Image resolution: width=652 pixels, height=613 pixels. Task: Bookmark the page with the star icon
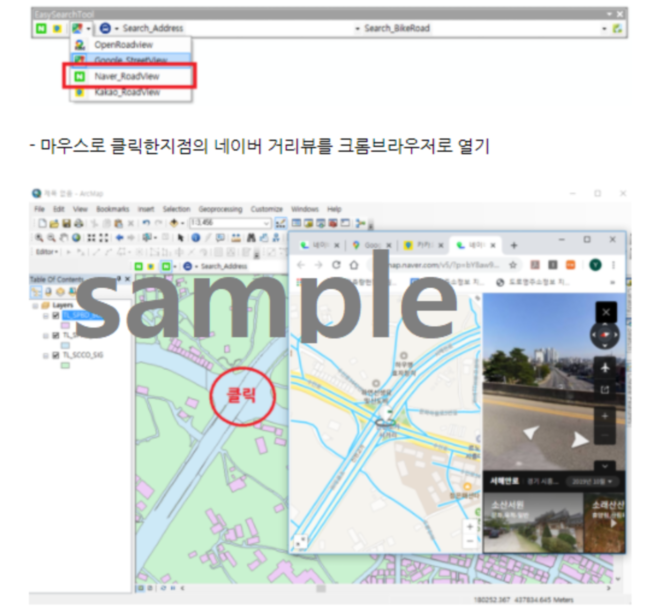coord(513,265)
